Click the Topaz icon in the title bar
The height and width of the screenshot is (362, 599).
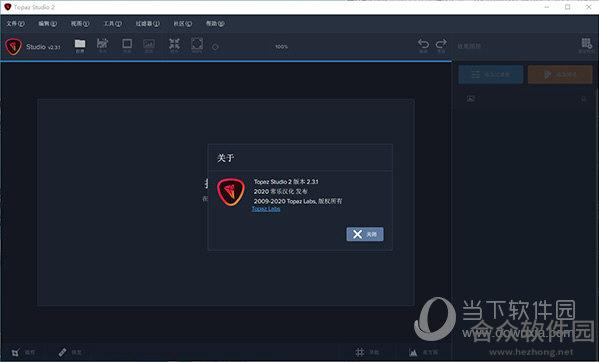(x=7, y=7)
